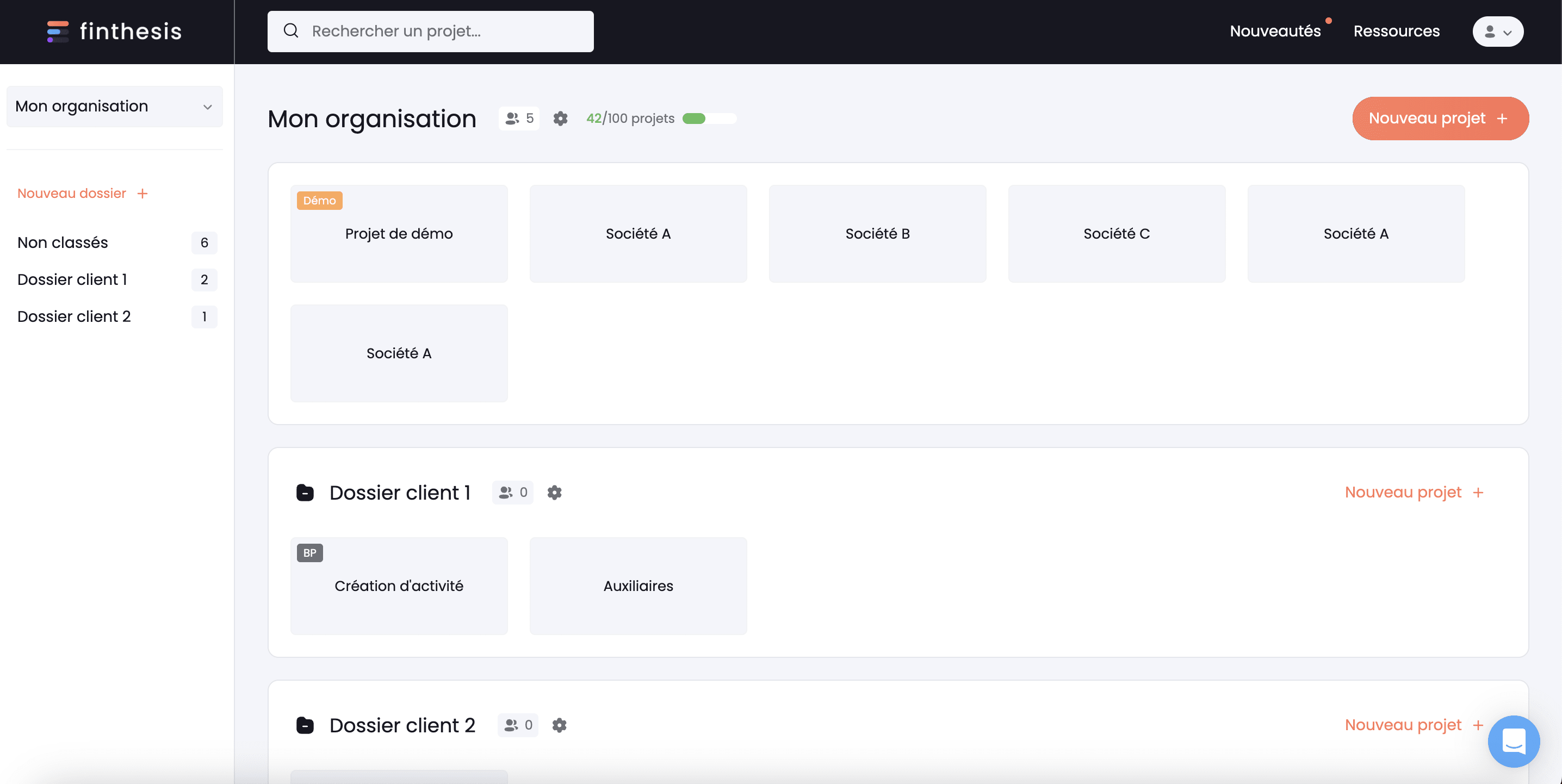
Task: Toggle the green status indicator switch
Action: click(x=710, y=118)
